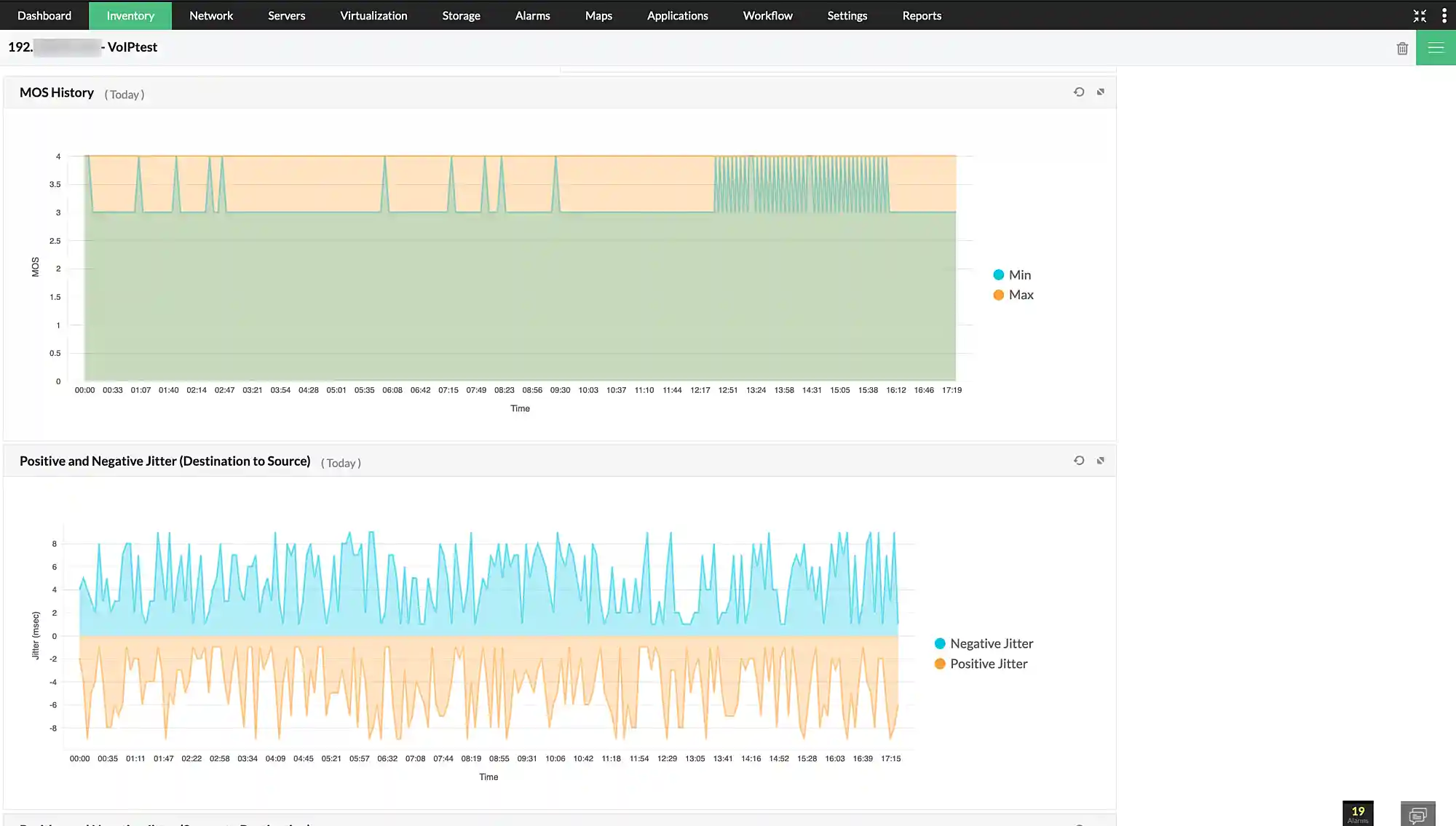Open the three-dot options menu top right

[1444, 15]
